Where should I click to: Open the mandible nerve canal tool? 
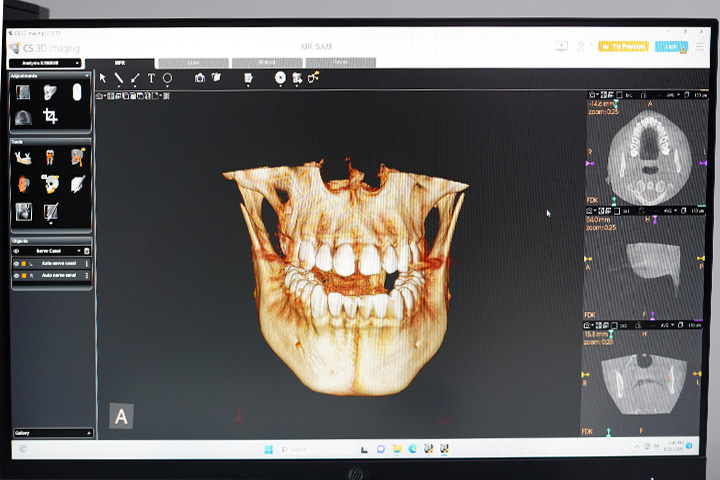coord(22,158)
